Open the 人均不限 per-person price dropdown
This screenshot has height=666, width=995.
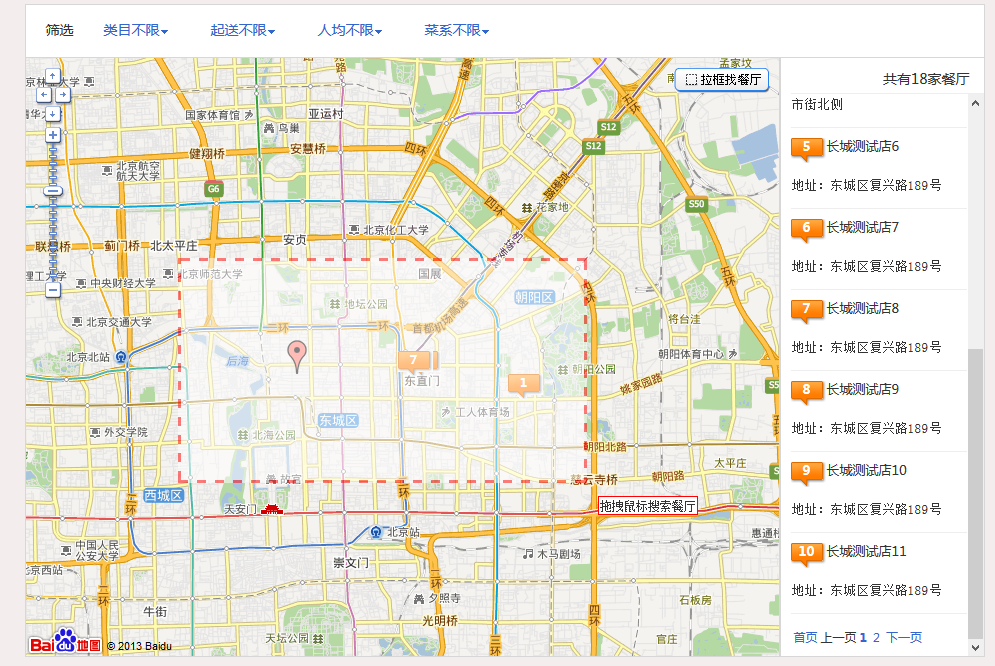pyautogui.click(x=350, y=30)
